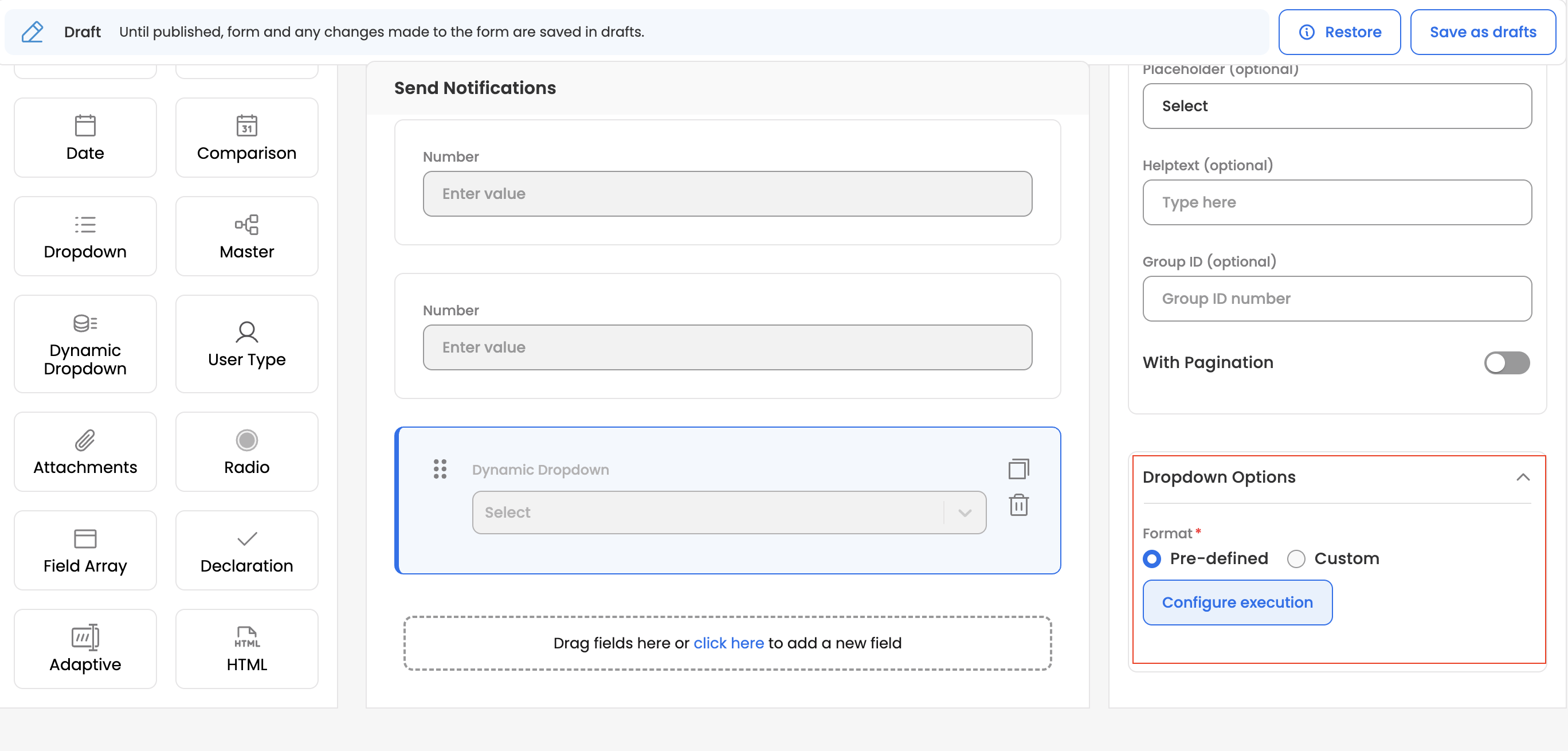The width and height of the screenshot is (1568, 751).
Task: Click the Restore button
Action: [x=1339, y=32]
